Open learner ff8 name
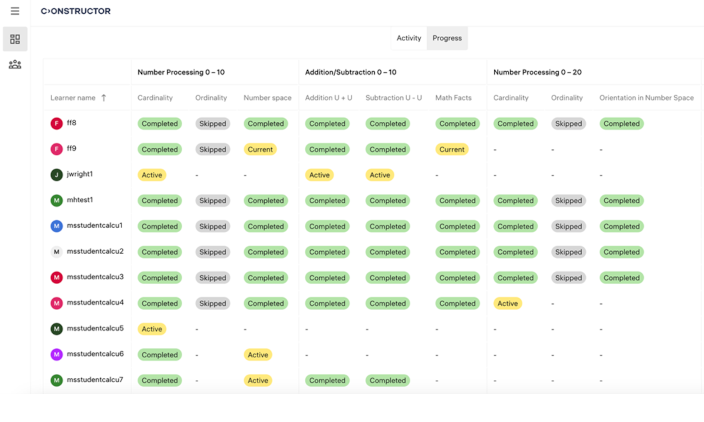 tap(71, 123)
